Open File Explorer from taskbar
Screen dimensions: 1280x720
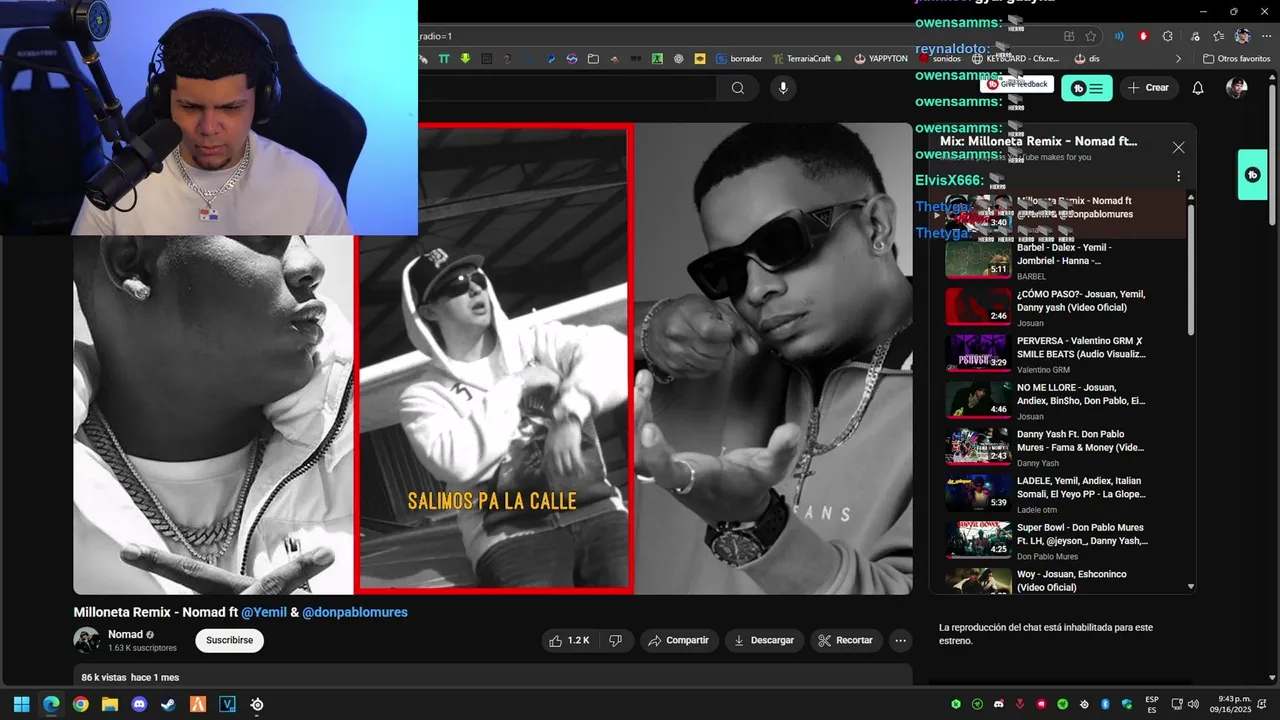[110, 704]
